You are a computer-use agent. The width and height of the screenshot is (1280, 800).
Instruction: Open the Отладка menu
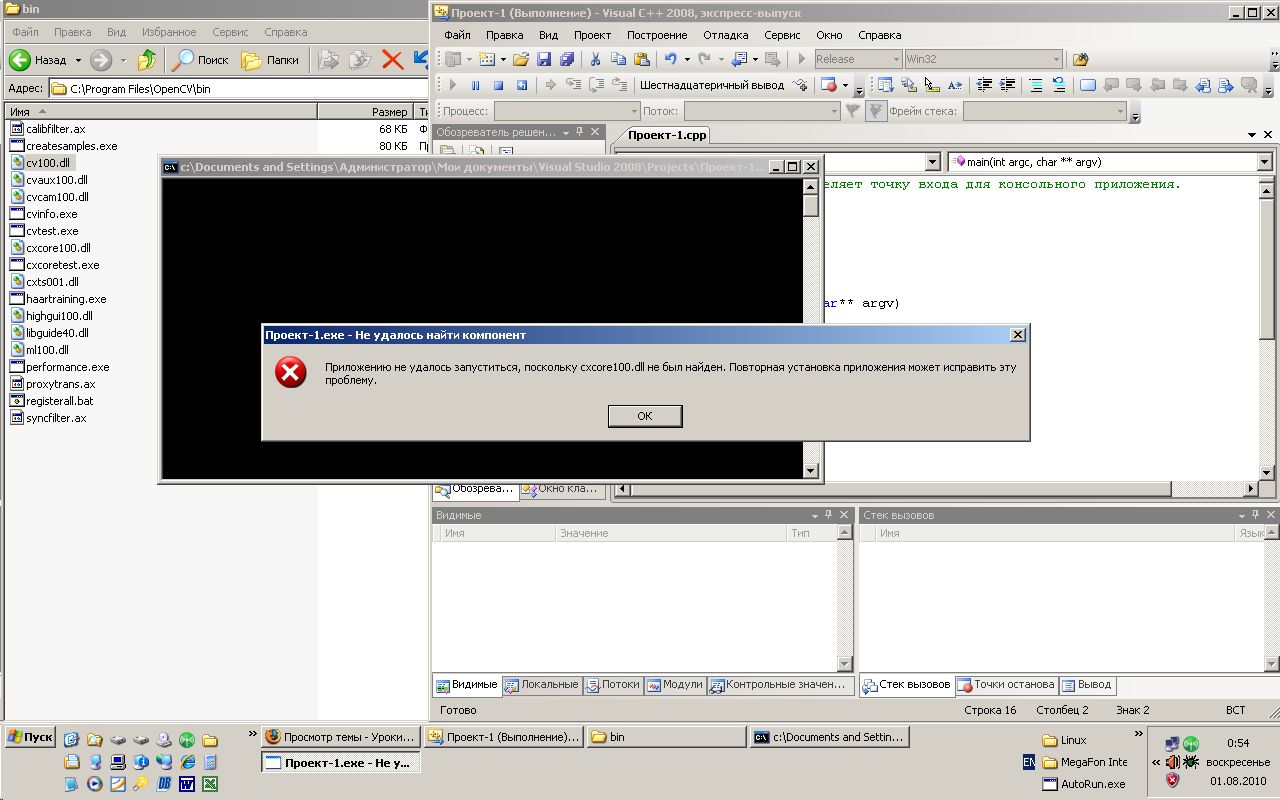pyautogui.click(x=725, y=35)
